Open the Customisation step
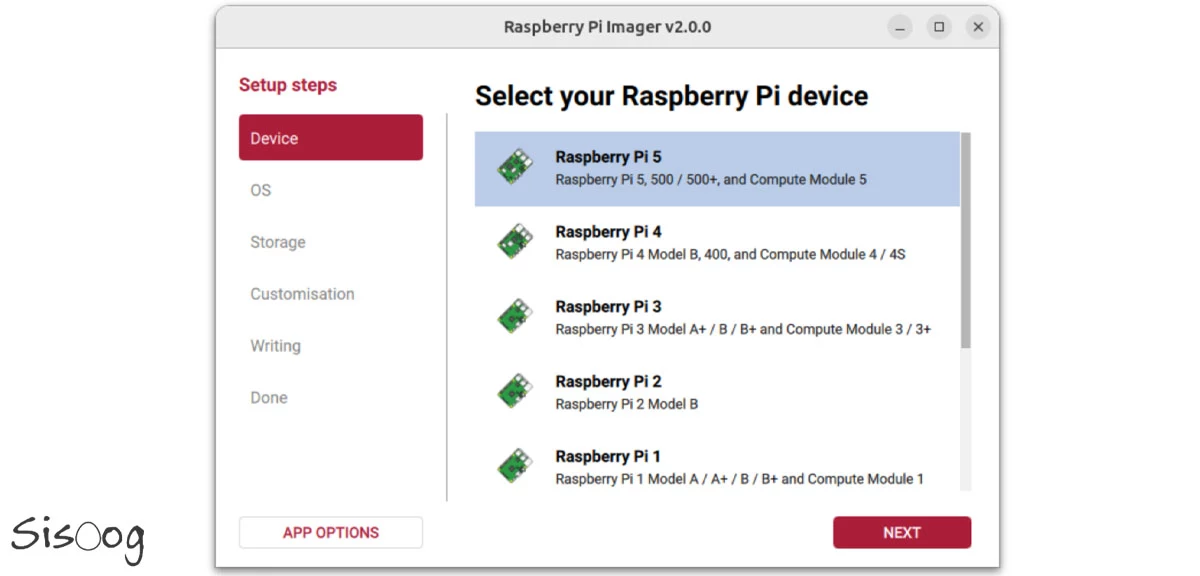This screenshot has width=1200, height=576. point(302,294)
